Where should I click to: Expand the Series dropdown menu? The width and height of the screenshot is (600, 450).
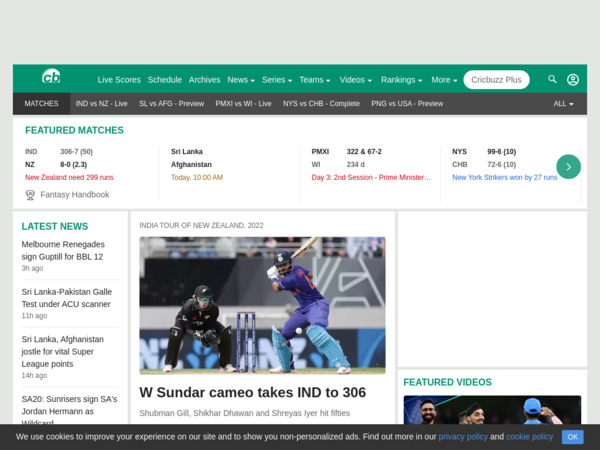(x=277, y=80)
